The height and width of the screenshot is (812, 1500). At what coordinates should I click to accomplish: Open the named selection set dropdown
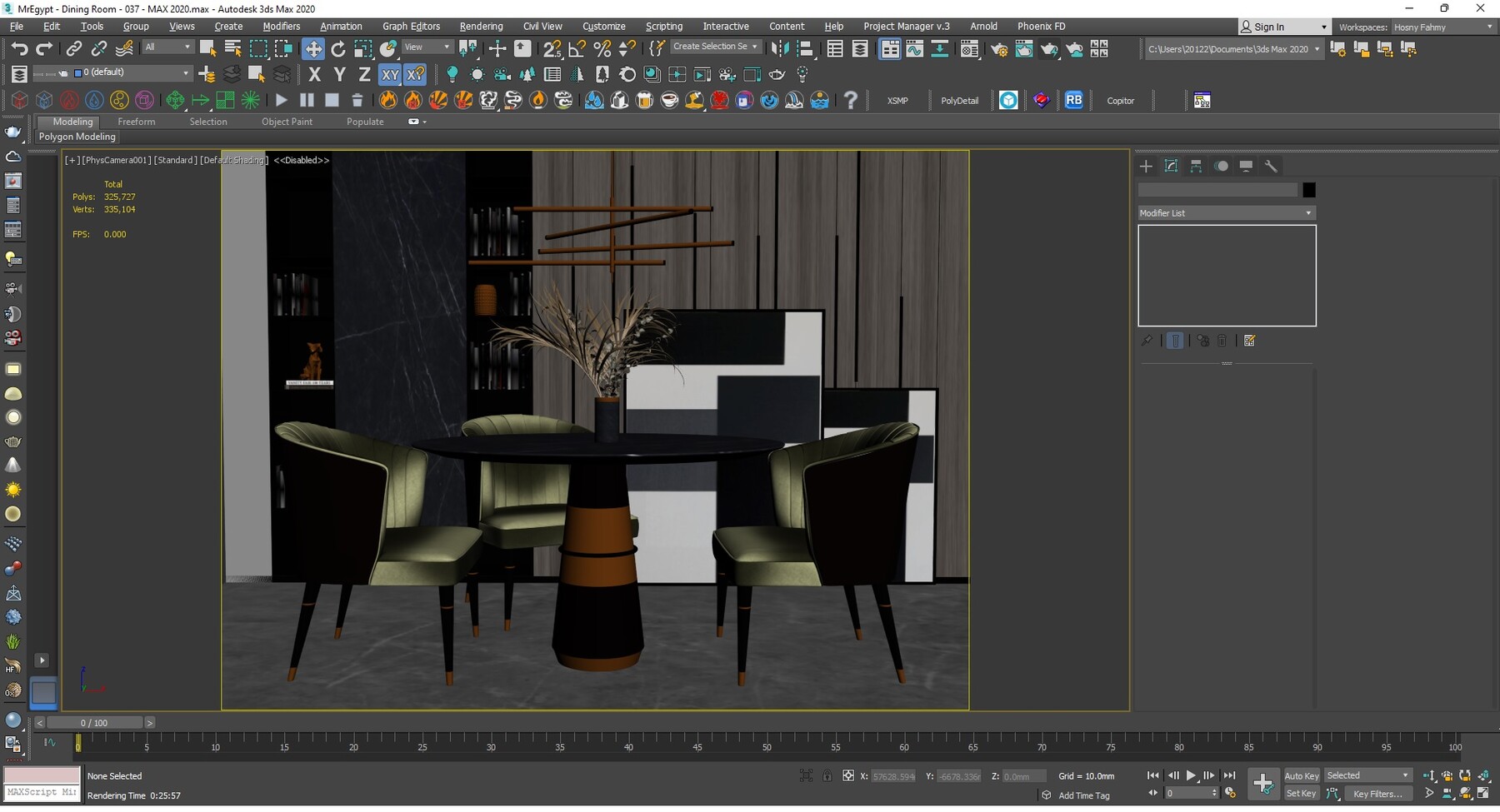(x=754, y=47)
